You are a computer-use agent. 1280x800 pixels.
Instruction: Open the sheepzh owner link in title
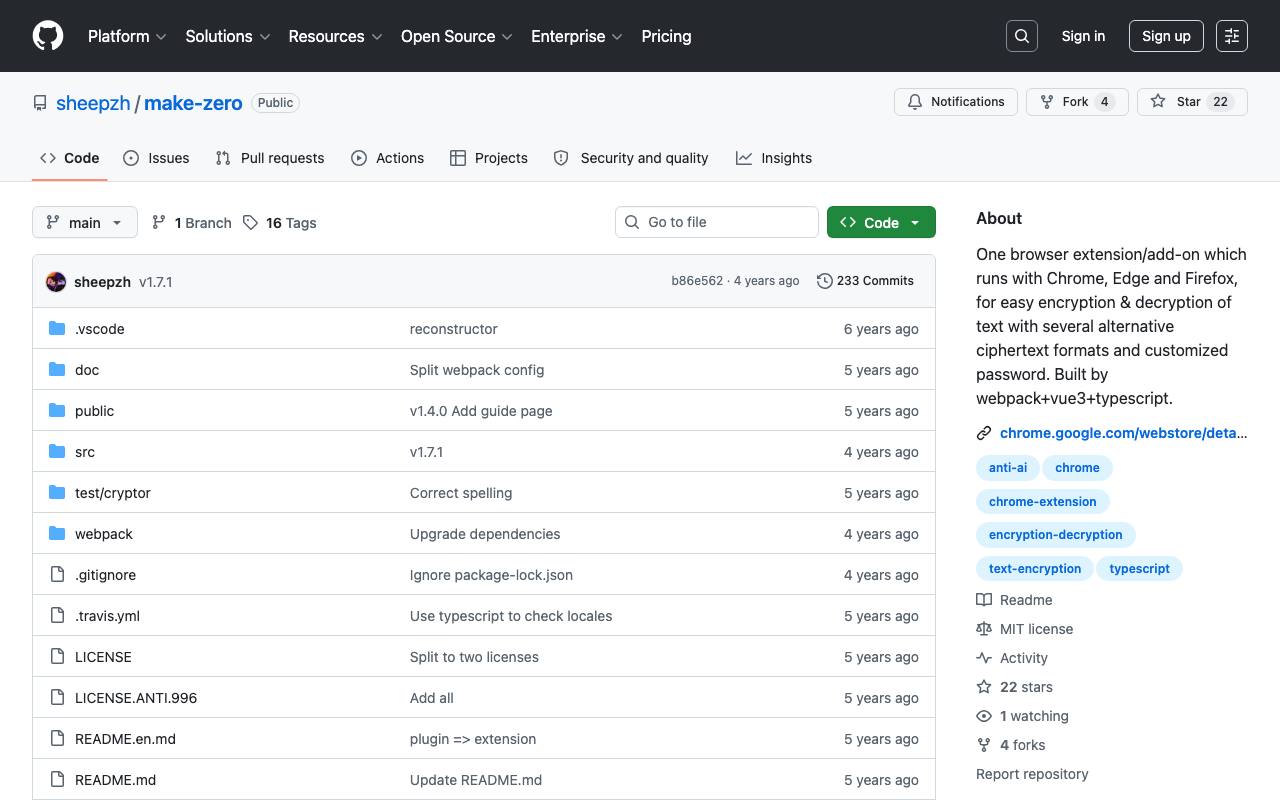tap(93, 103)
